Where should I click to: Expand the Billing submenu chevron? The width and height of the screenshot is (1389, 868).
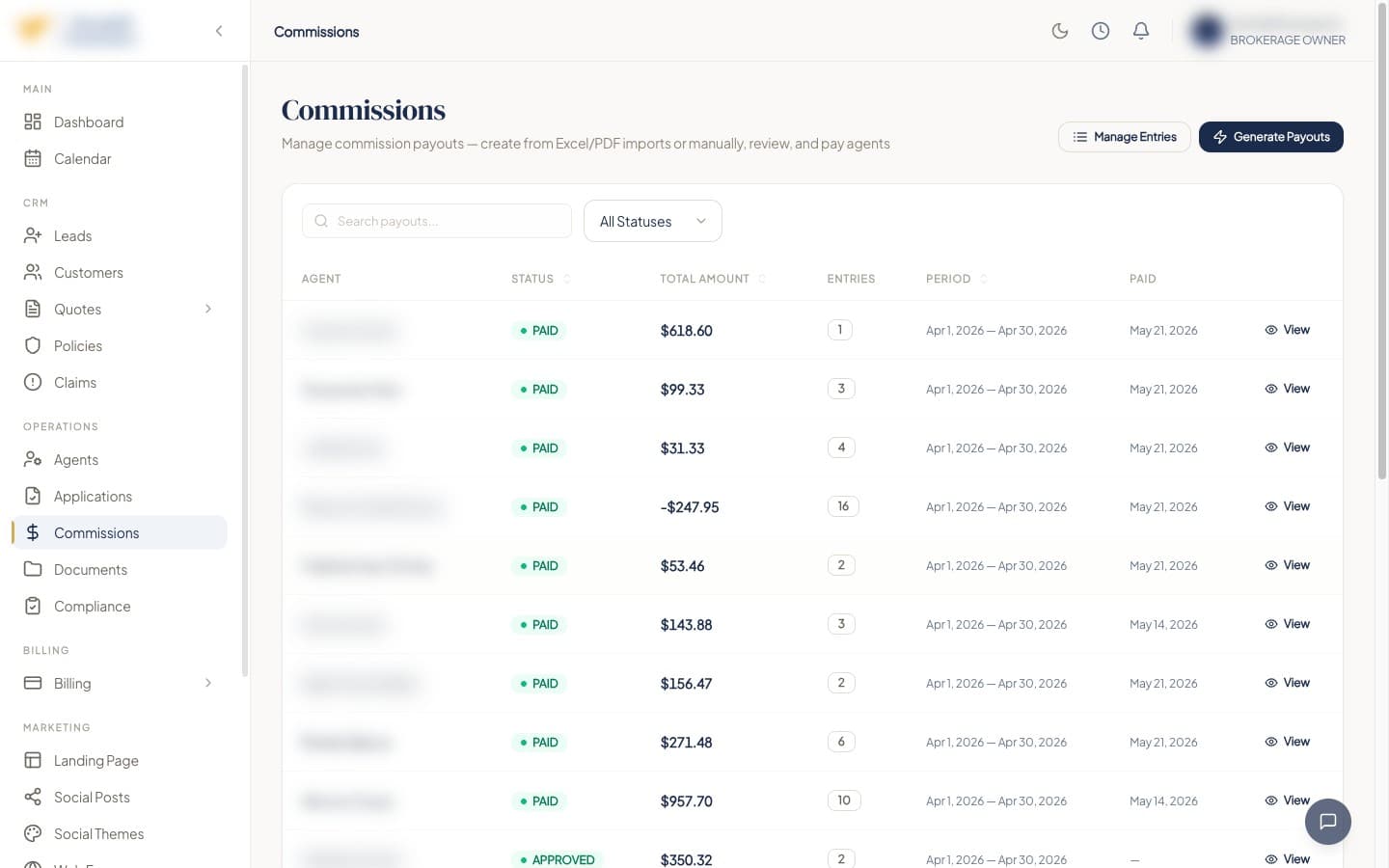tap(208, 683)
